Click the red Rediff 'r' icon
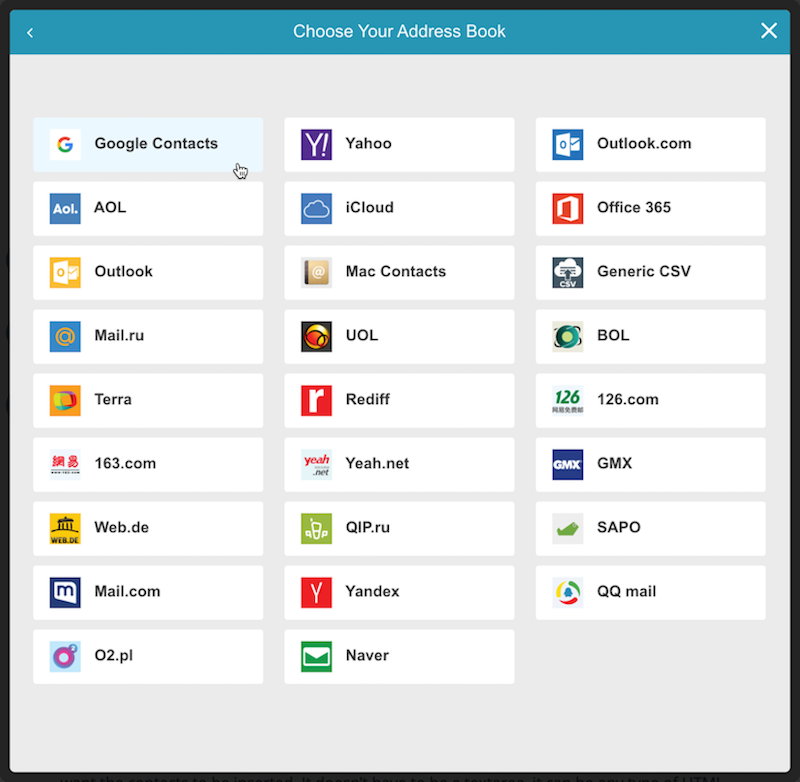The image size is (800, 782). [x=316, y=400]
